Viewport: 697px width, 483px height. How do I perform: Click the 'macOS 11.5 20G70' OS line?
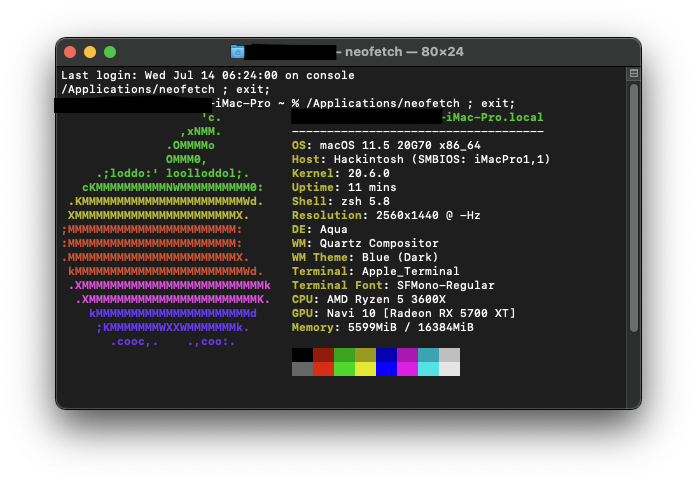point(386,145)
